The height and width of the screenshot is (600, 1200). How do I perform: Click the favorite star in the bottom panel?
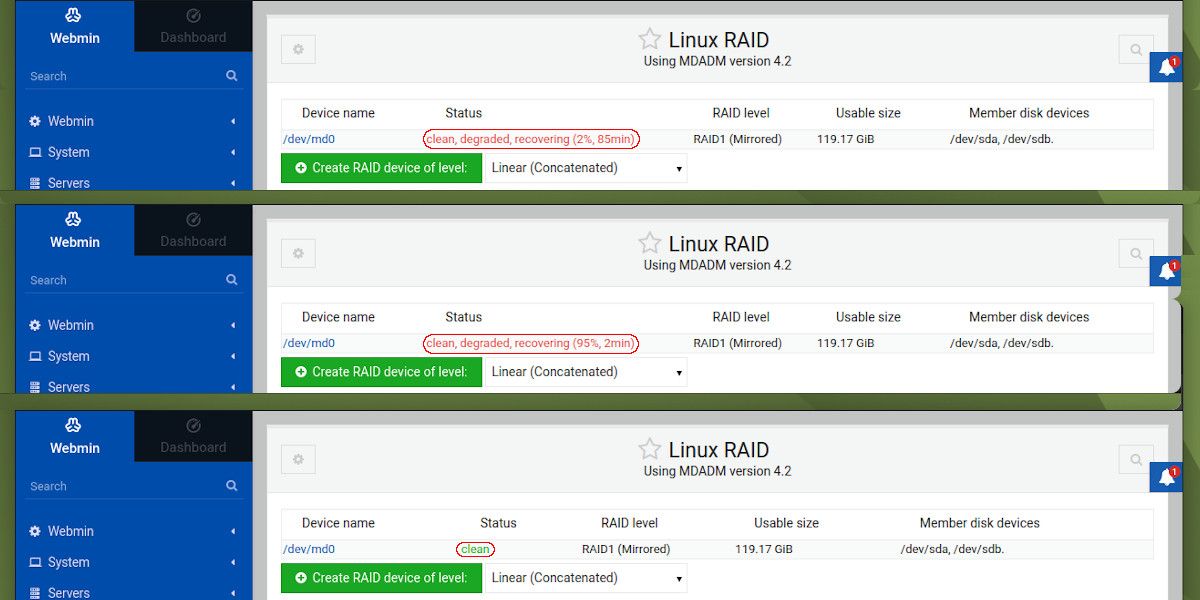click(x=649, y=448)
